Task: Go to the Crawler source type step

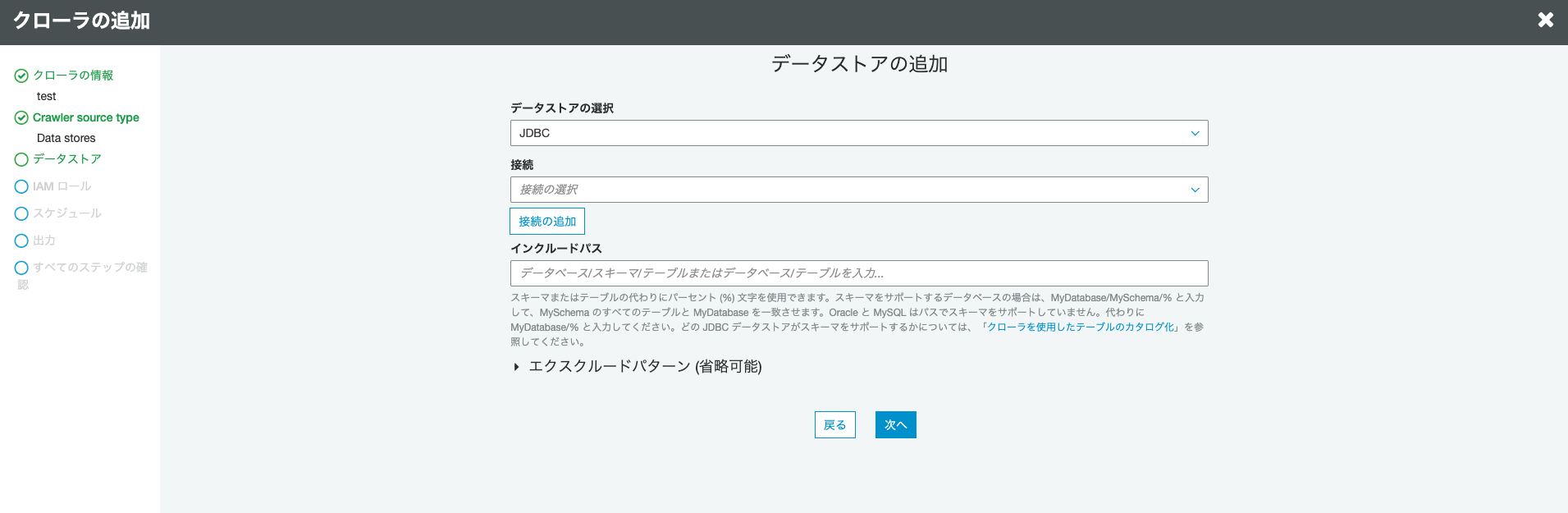Action: coord(86,117)
